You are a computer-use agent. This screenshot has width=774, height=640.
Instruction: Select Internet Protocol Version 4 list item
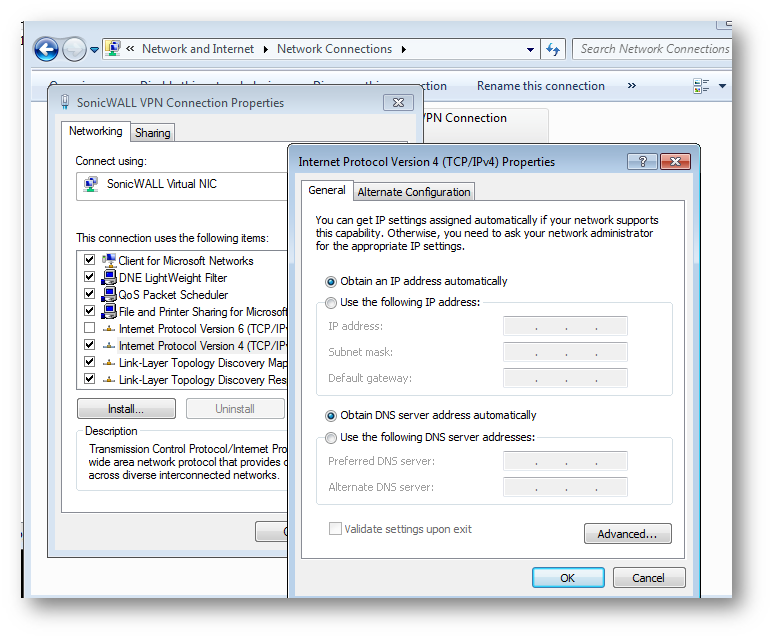click(202, 346)
